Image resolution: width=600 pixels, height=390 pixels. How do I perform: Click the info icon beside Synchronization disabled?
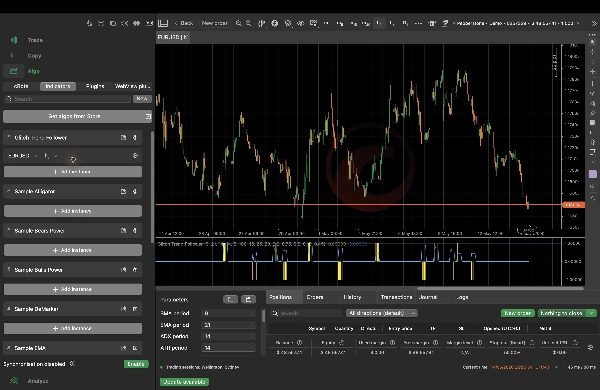pos(72,364)
